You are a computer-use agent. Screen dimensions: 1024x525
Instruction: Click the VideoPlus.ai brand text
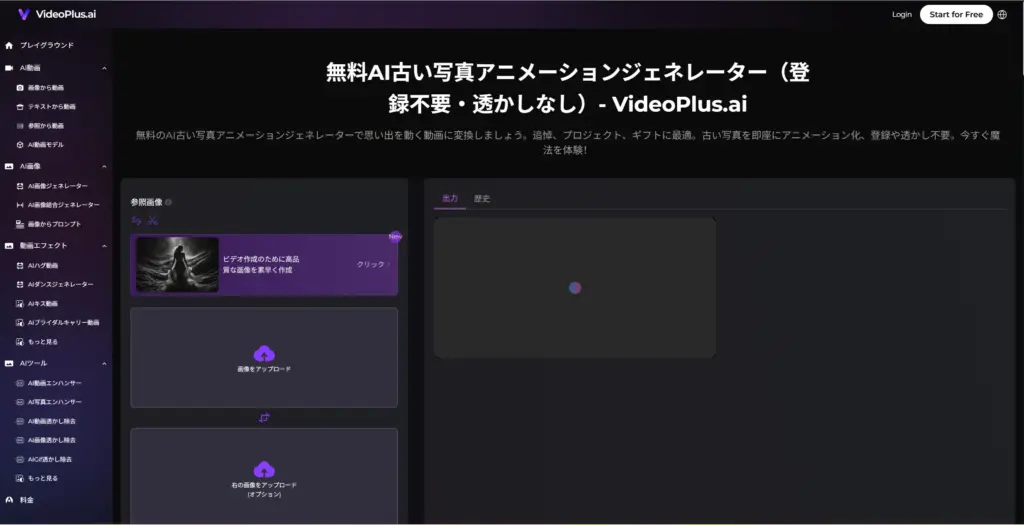tap(66, 14)
